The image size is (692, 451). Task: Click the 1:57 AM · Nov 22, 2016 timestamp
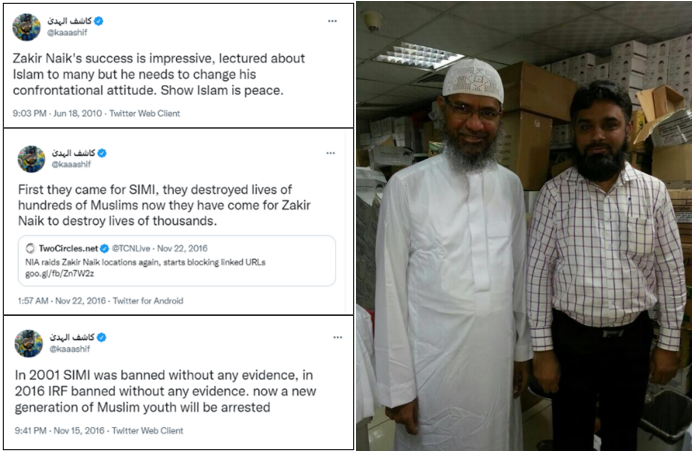[x=62, y=301]
